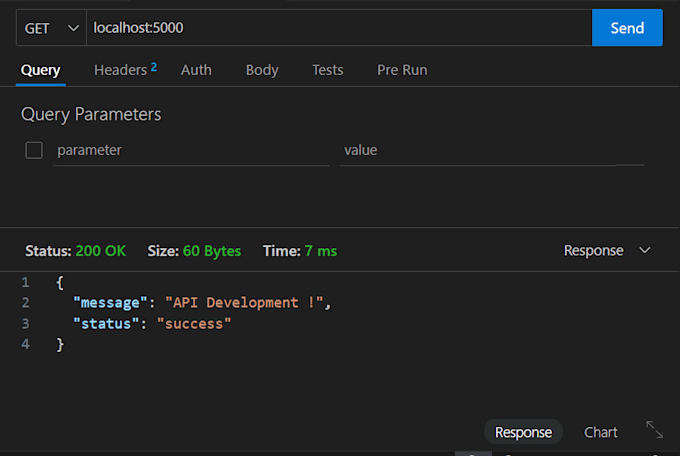Switch to the Chart view
The image size is (680, 456).
(x=601, y=432)
